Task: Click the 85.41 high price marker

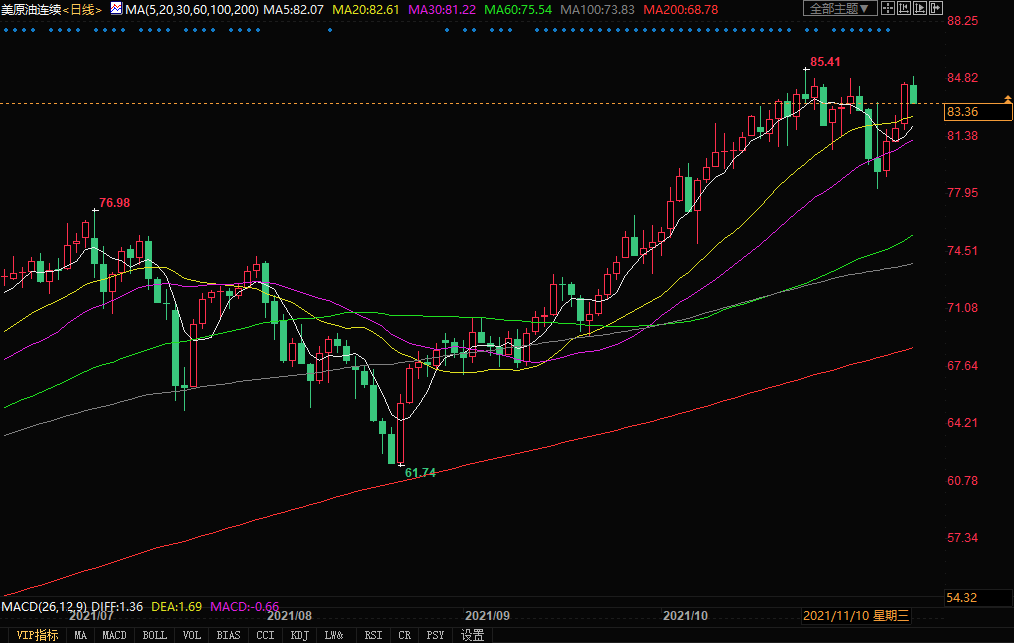Action: [x=823, y=62]
